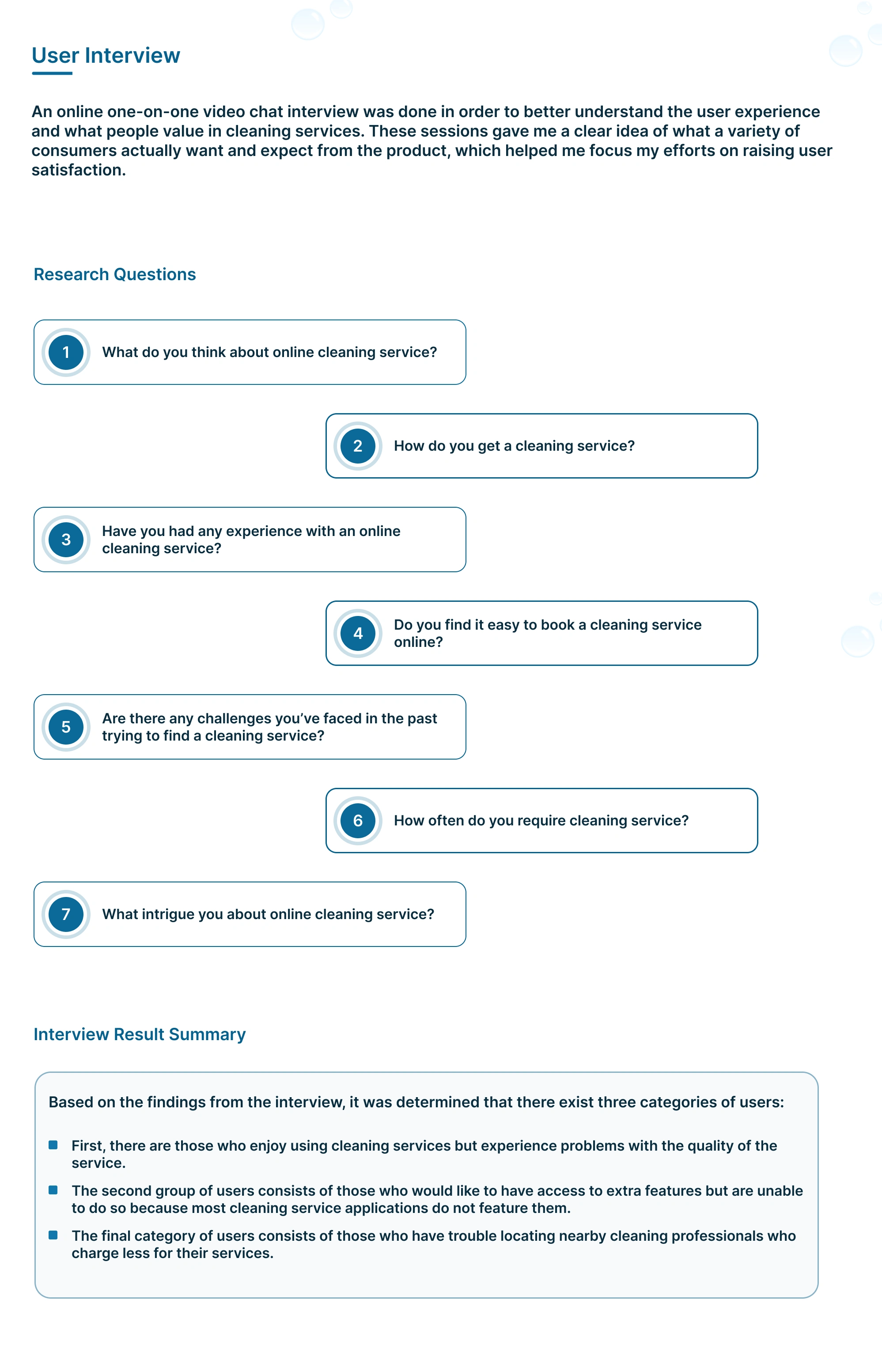Select the number 7 circle badge
This screenshot has width=882, height=1372.
[x=66, y=914]
